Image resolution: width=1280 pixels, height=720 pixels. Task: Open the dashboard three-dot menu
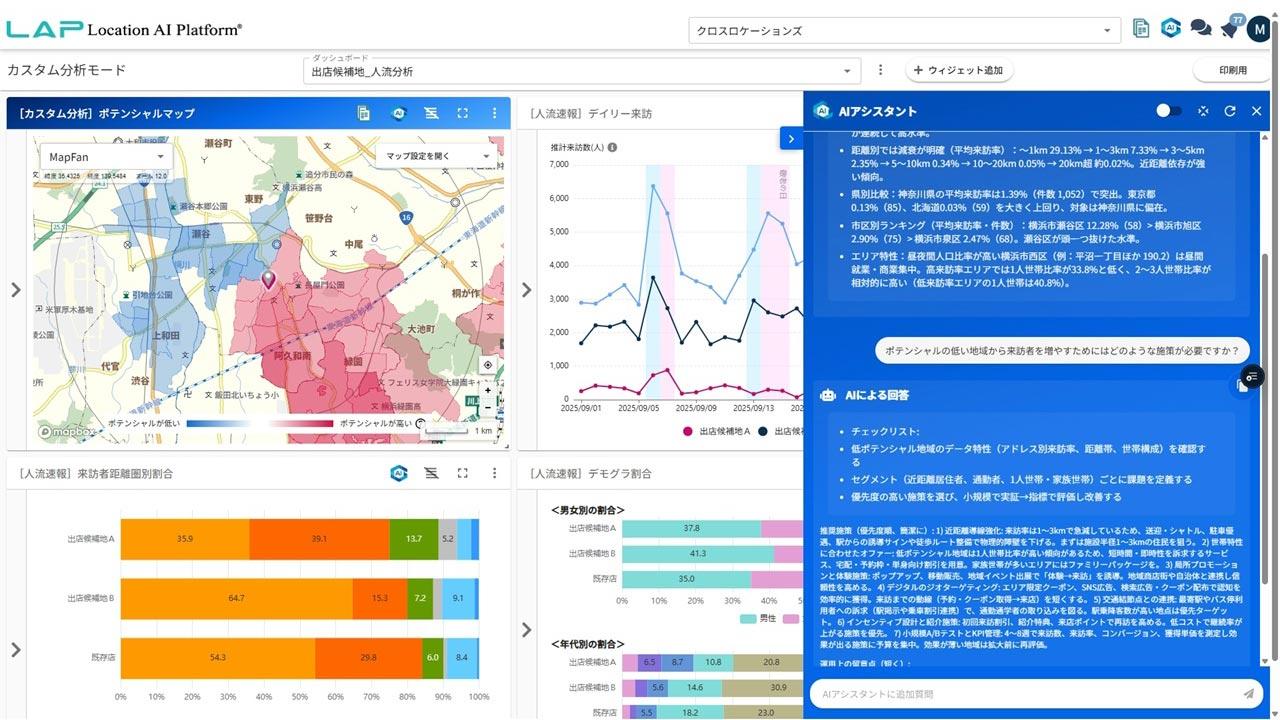pyautogui.click(x=880, y=70)
